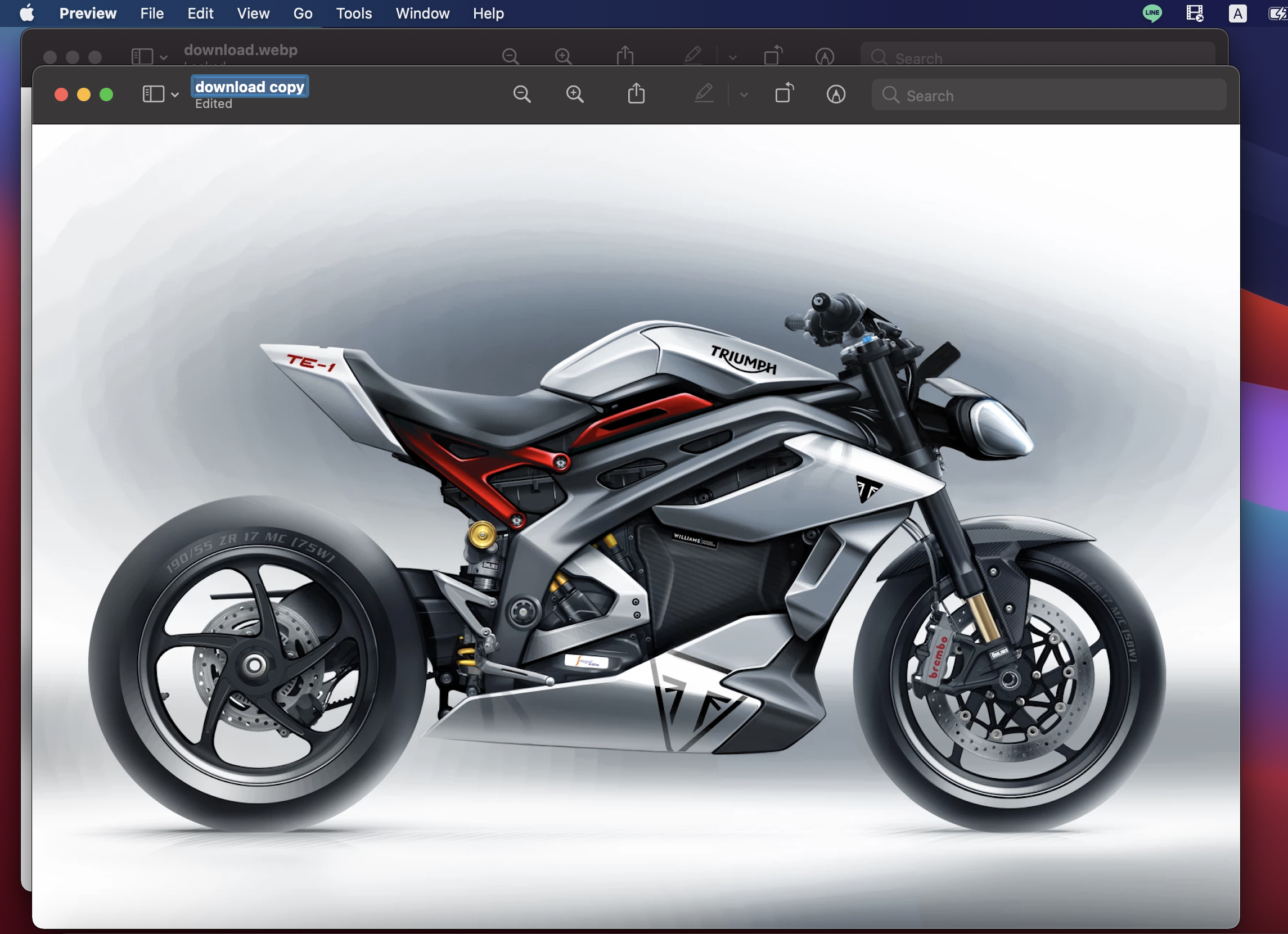Image resolution: width=1288 pixels, height=934 pixels.
Task: Open the Tools menu
Action: pyautogui.click(x=353, y=13)
